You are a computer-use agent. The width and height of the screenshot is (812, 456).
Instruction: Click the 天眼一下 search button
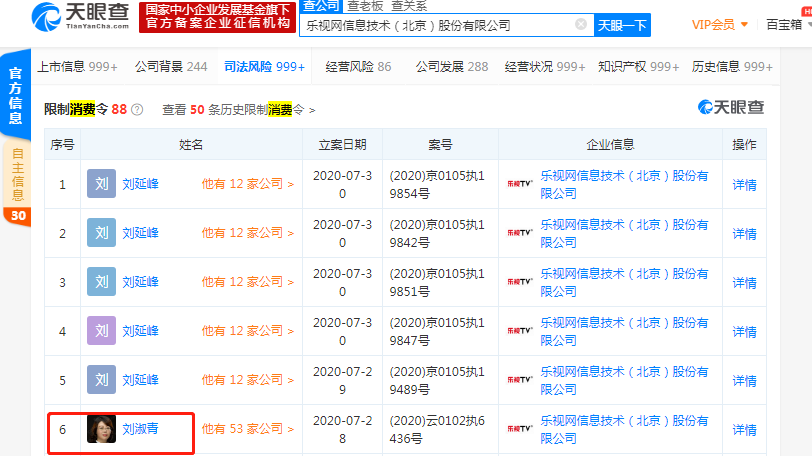622,25
